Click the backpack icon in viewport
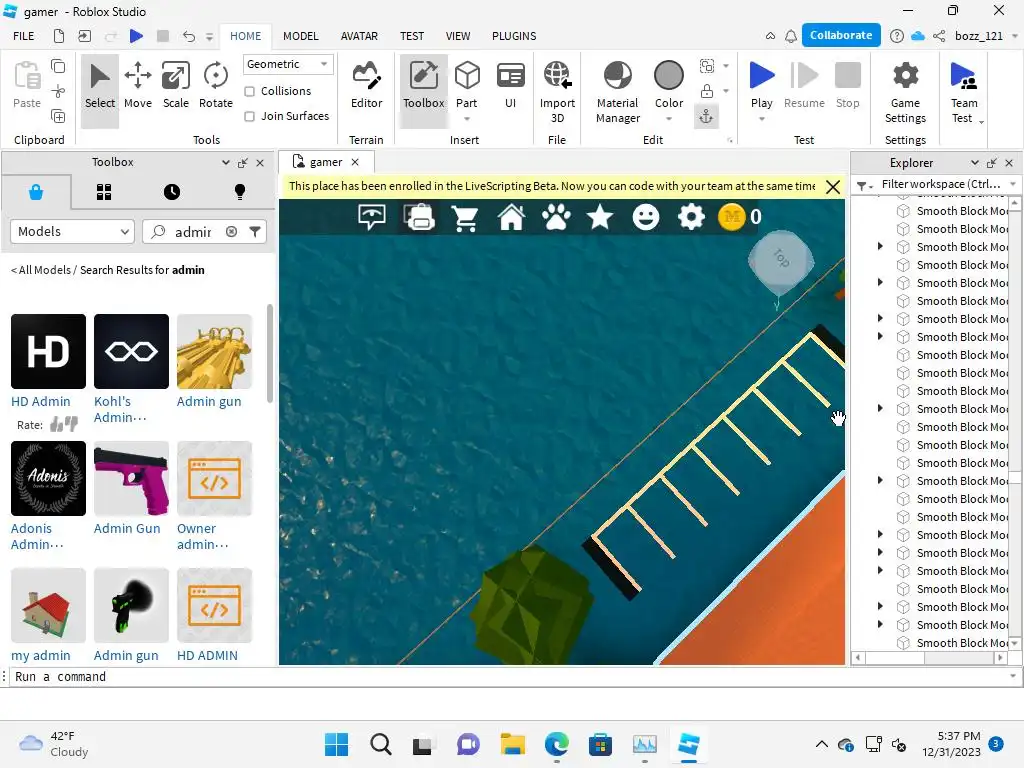1024x768 pixels. coord(420,217)
